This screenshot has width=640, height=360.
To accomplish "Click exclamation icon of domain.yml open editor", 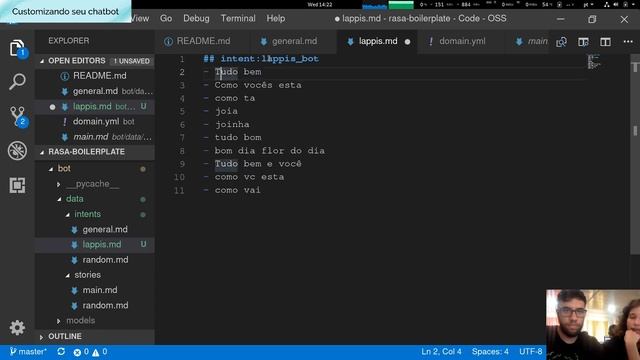I will [64, 122].
